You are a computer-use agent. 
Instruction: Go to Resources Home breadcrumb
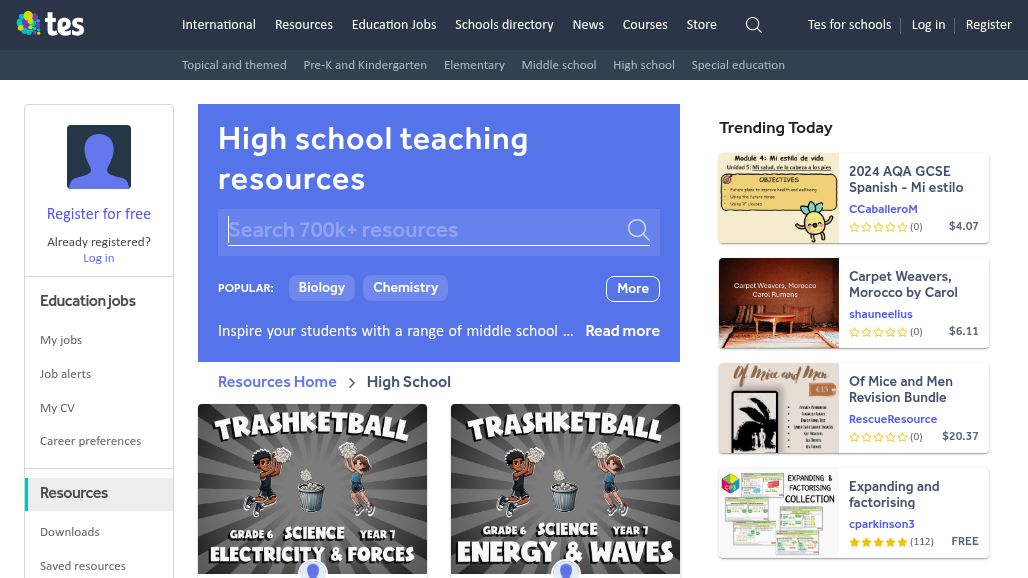tap(277, 382)
